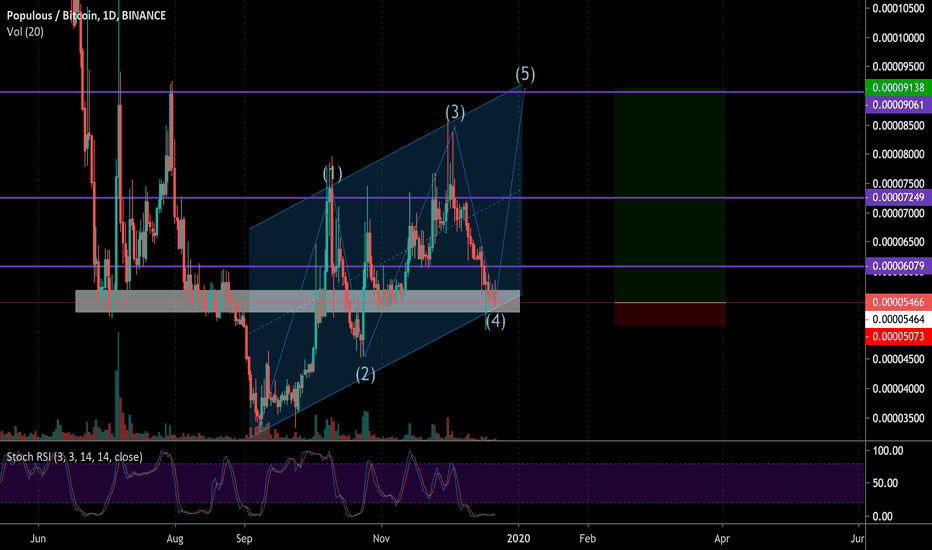Click the 50.00 Stoch RSI scale value
The width and height of the screenshot is (932, 550).
(886, 483)
